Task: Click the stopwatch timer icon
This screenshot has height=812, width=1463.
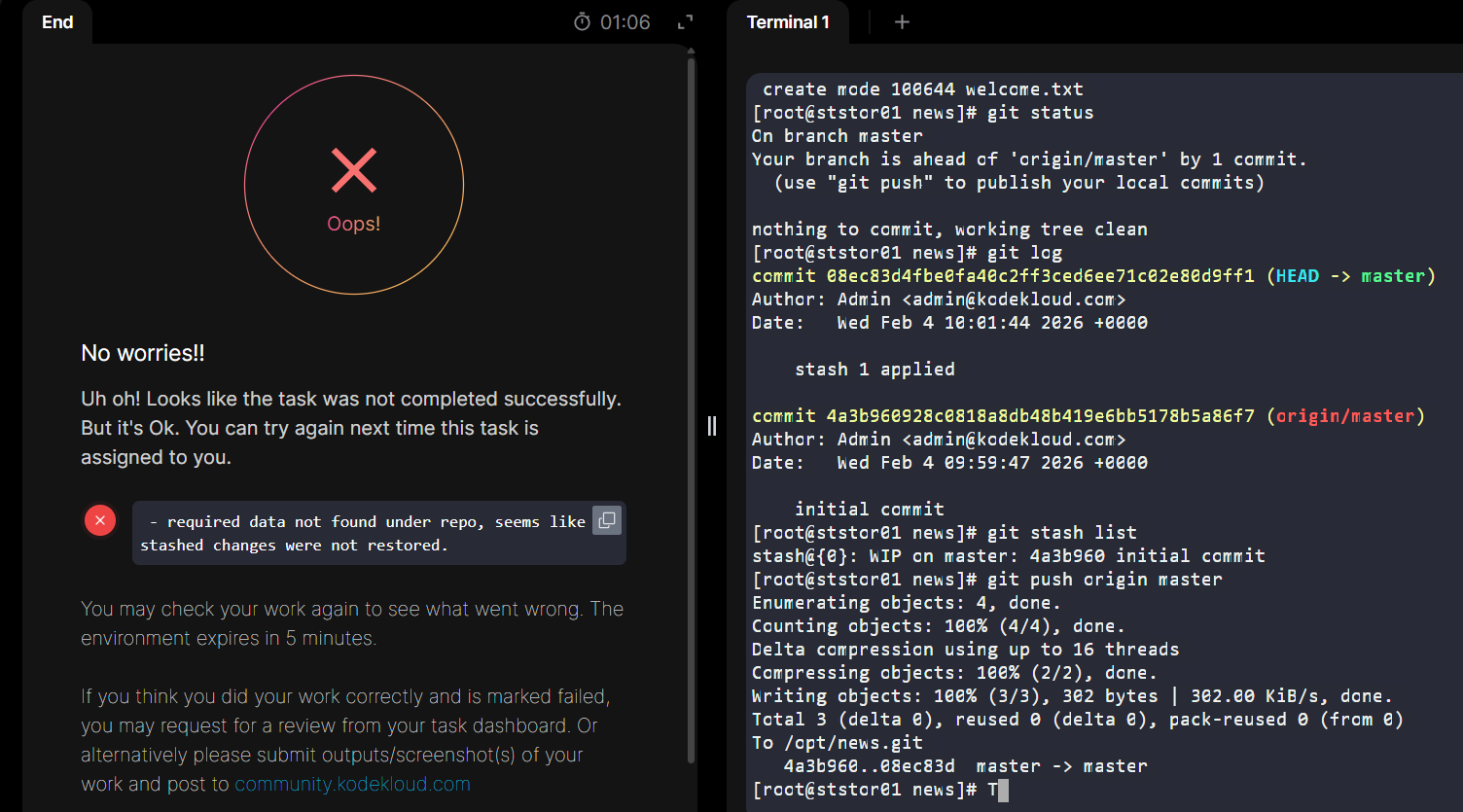Action: click(x=582, y=22)
